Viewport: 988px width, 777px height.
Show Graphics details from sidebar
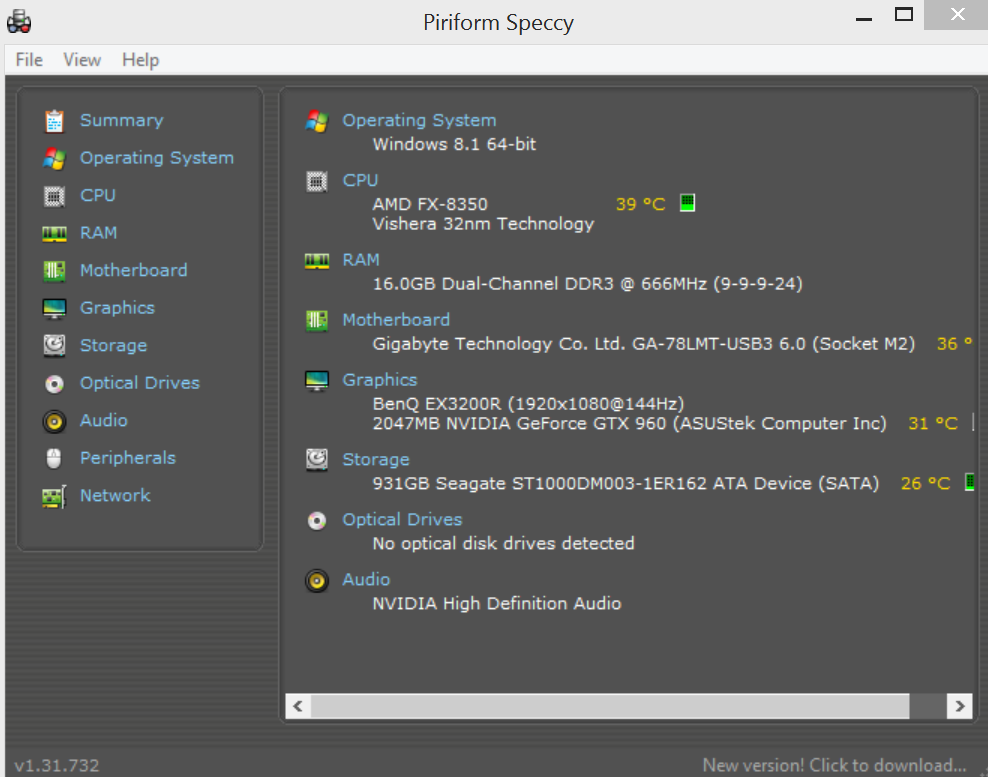pyautogui.click(x=117, y=308)
